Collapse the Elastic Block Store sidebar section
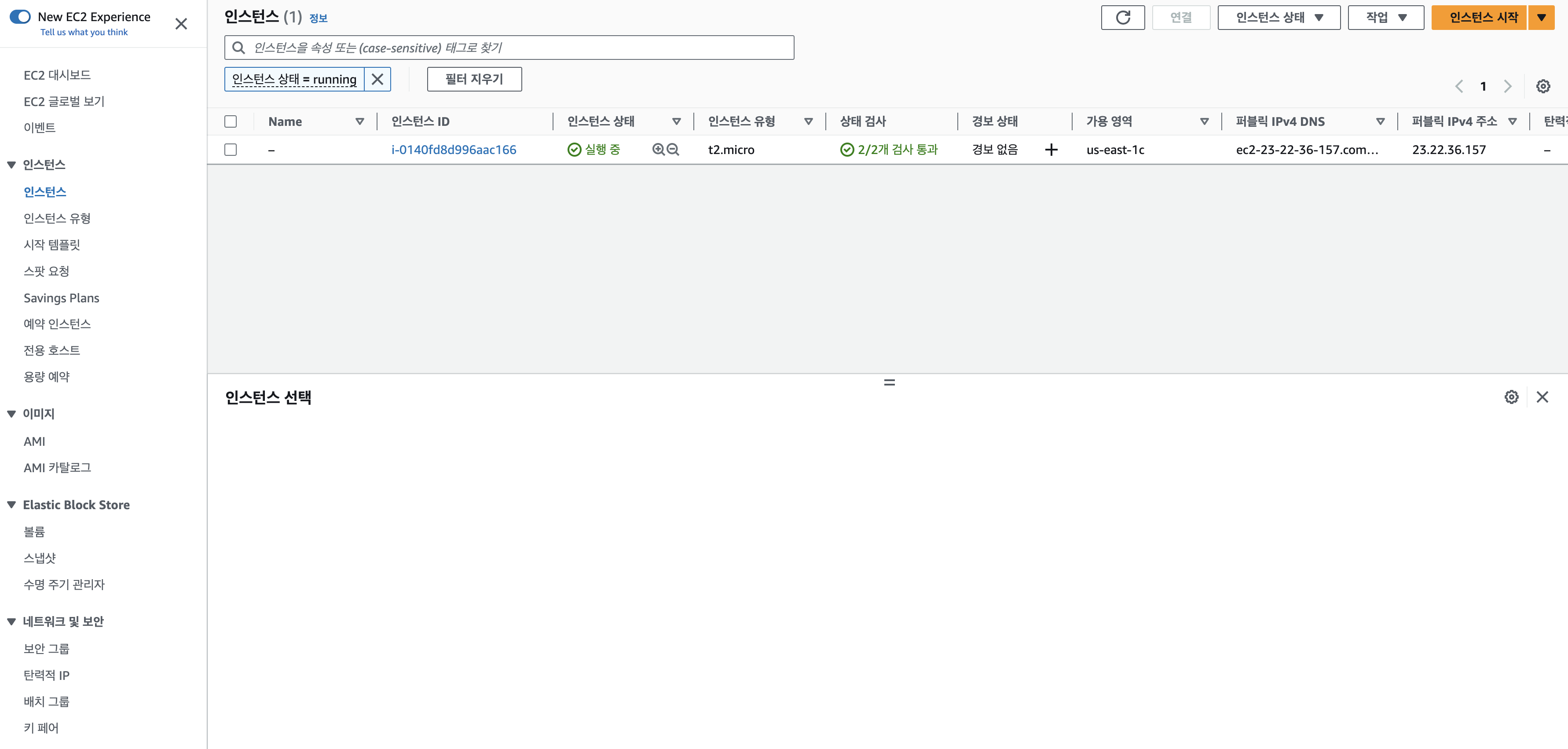The height and width of the screenshot is (749, 1568). [11, 505]
